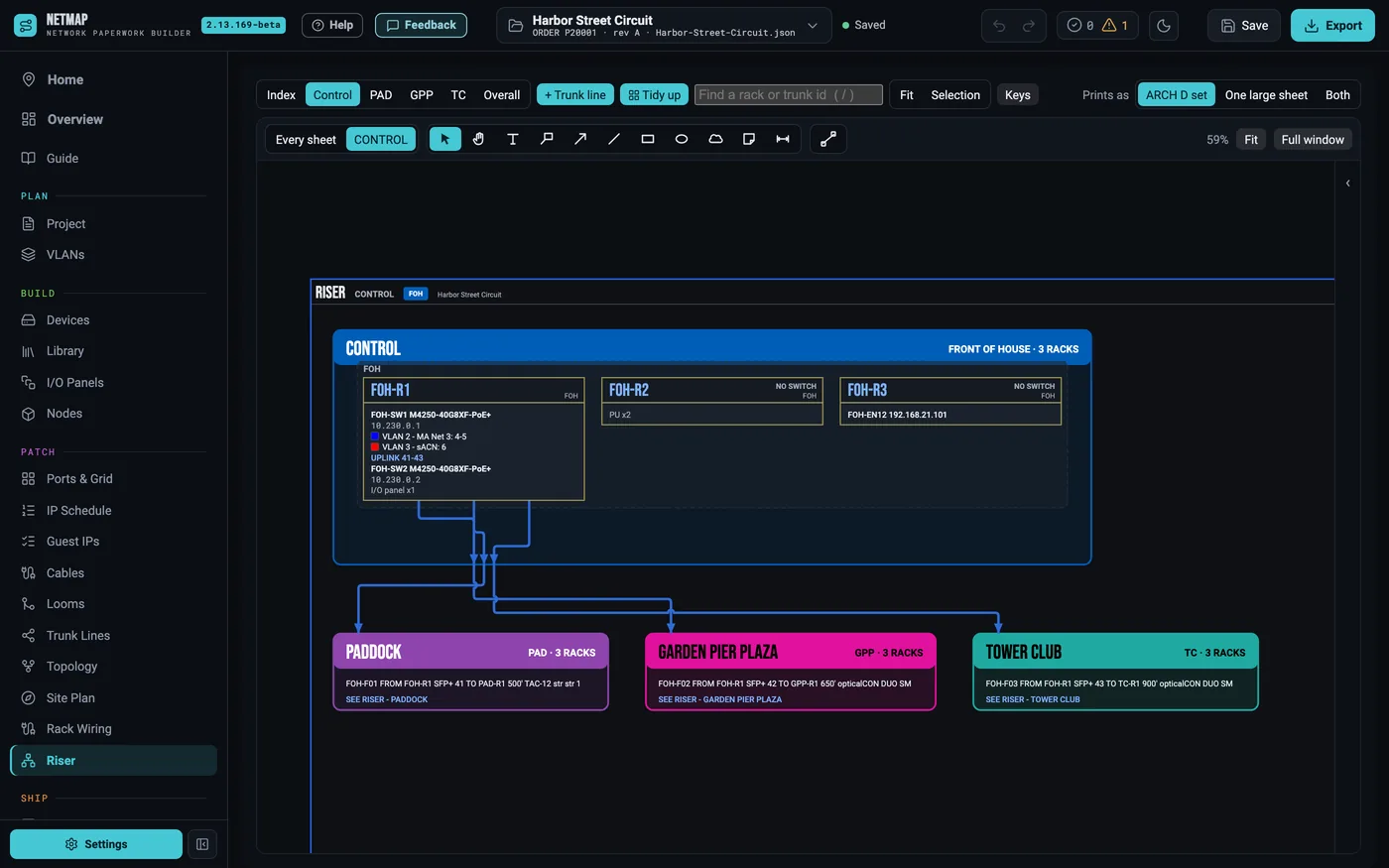The image size is (1389, 868).
Task: Set annotation scope to CONTROL
Action: click(381, 140)
